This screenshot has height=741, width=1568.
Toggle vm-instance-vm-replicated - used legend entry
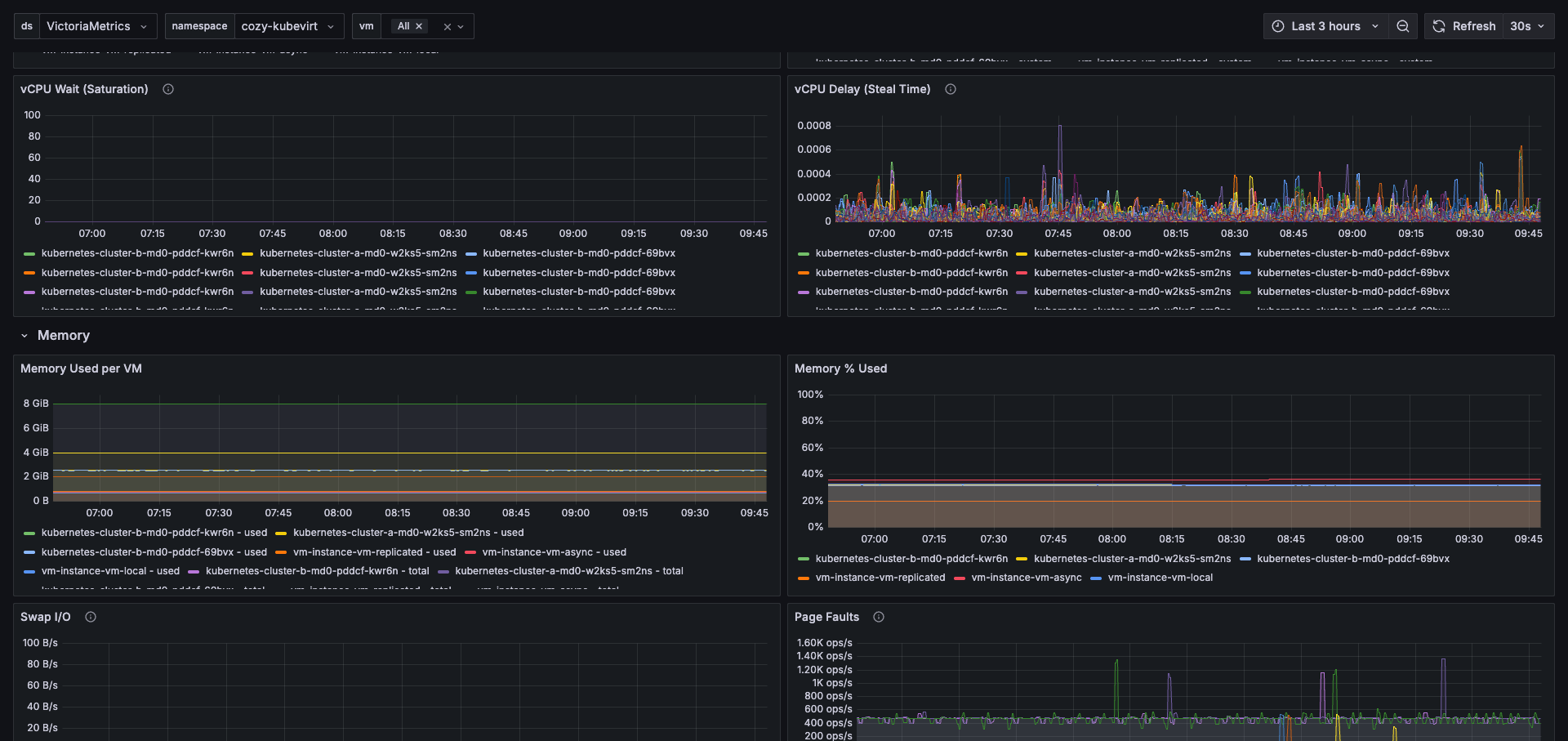(x=375, y=552)
